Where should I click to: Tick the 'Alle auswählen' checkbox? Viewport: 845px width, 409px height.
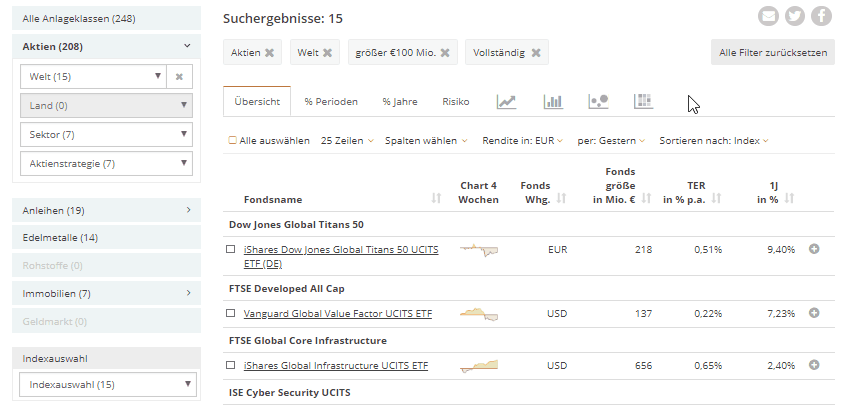click(233, 141)
